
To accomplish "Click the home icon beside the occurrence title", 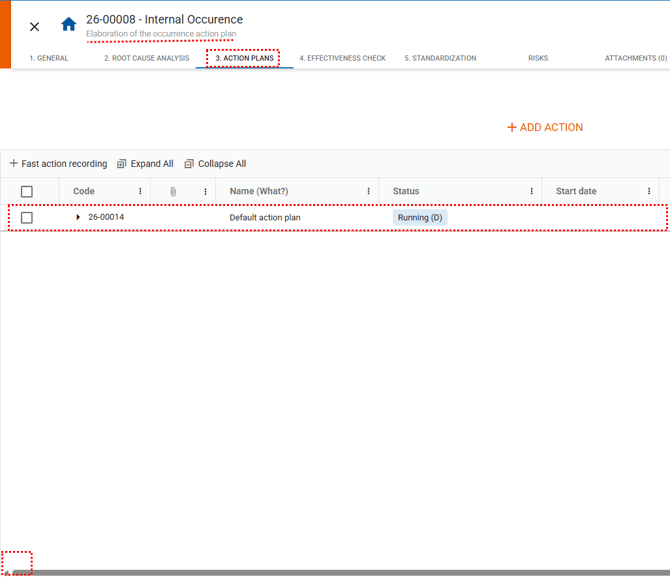I will click(x=68, y=25).
